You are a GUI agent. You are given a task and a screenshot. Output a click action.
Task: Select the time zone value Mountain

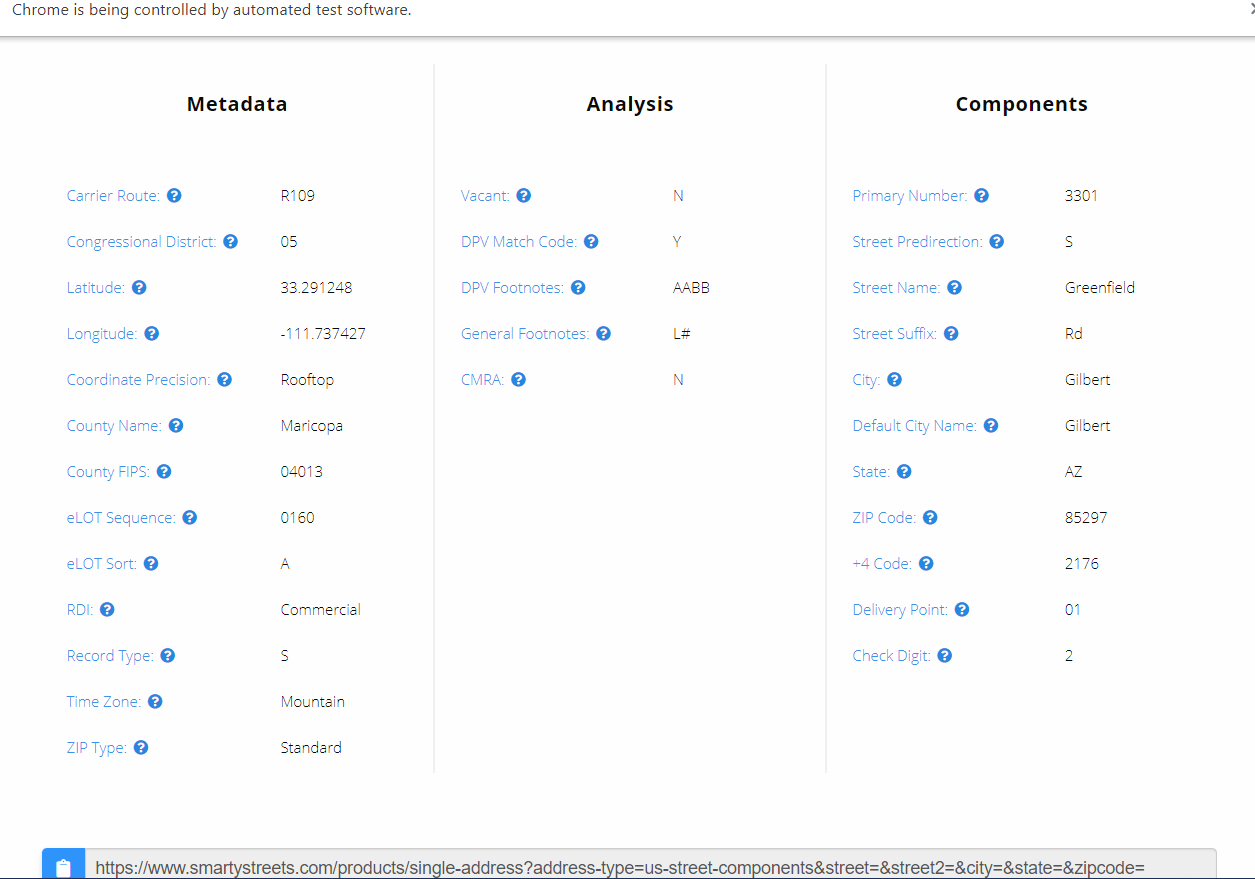pos(313,702)
